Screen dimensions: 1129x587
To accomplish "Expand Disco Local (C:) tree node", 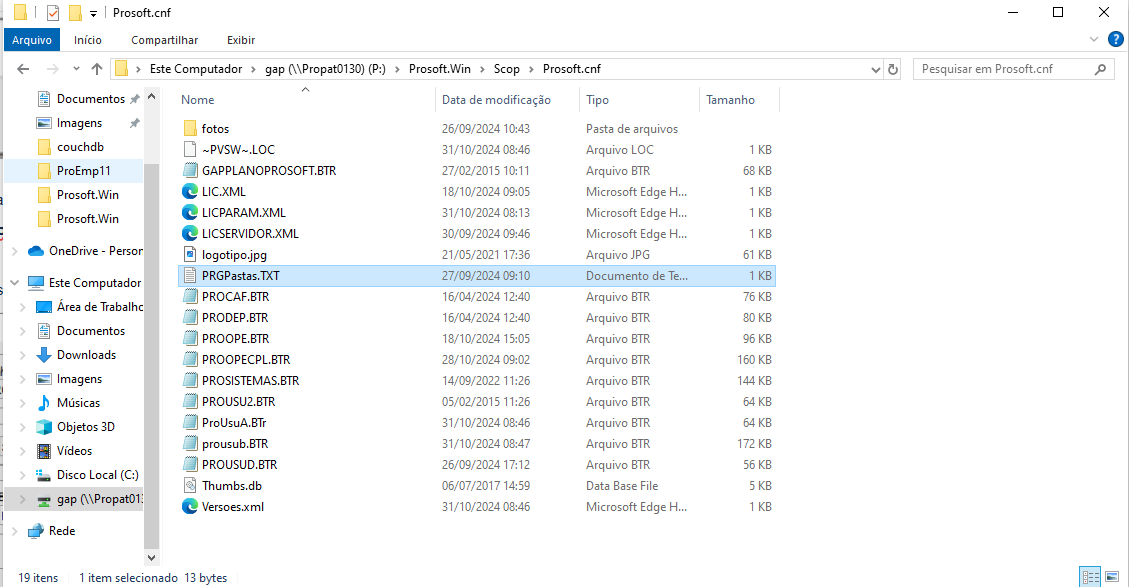I will (22, 475).
